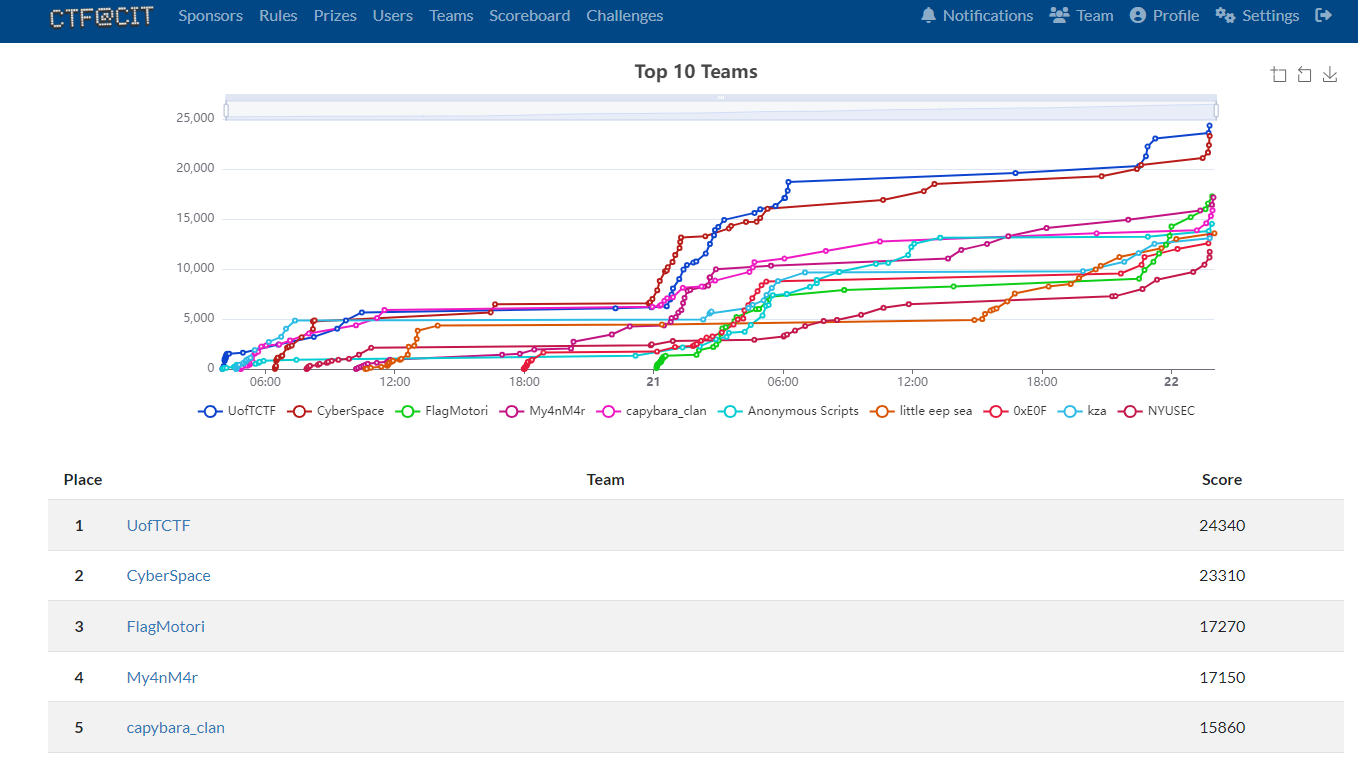Click the CTF@CIT logo

pos(102,16)
